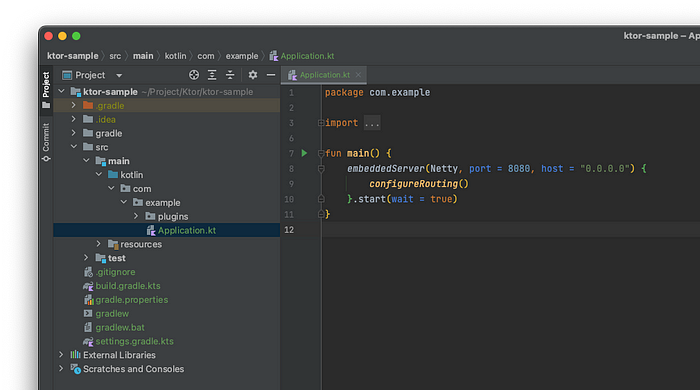Click the macOS green zoom button
Screen dimensions: 700x390
point(76,36)
